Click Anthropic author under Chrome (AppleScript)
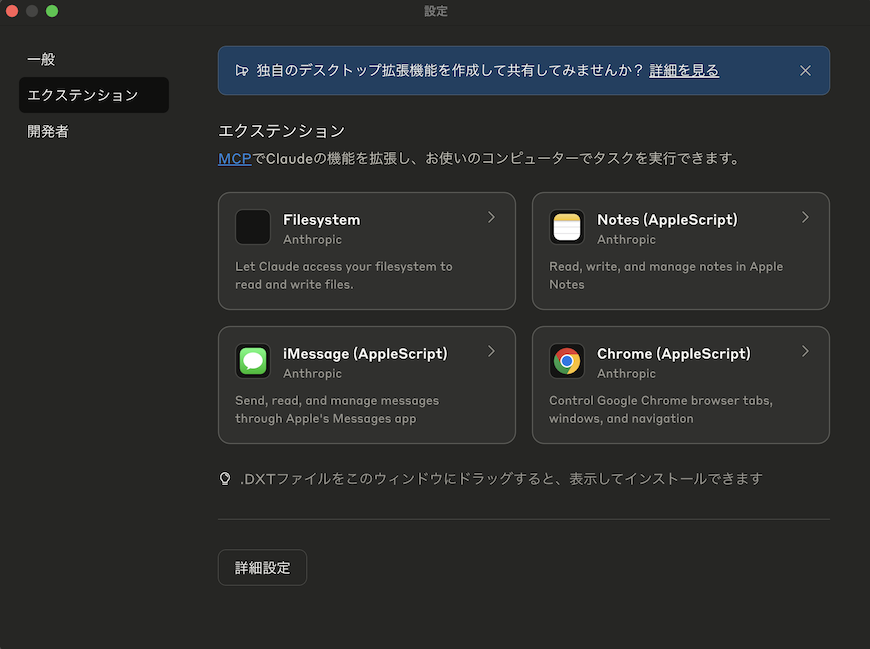The image size is (870, 649). point(626,374)
